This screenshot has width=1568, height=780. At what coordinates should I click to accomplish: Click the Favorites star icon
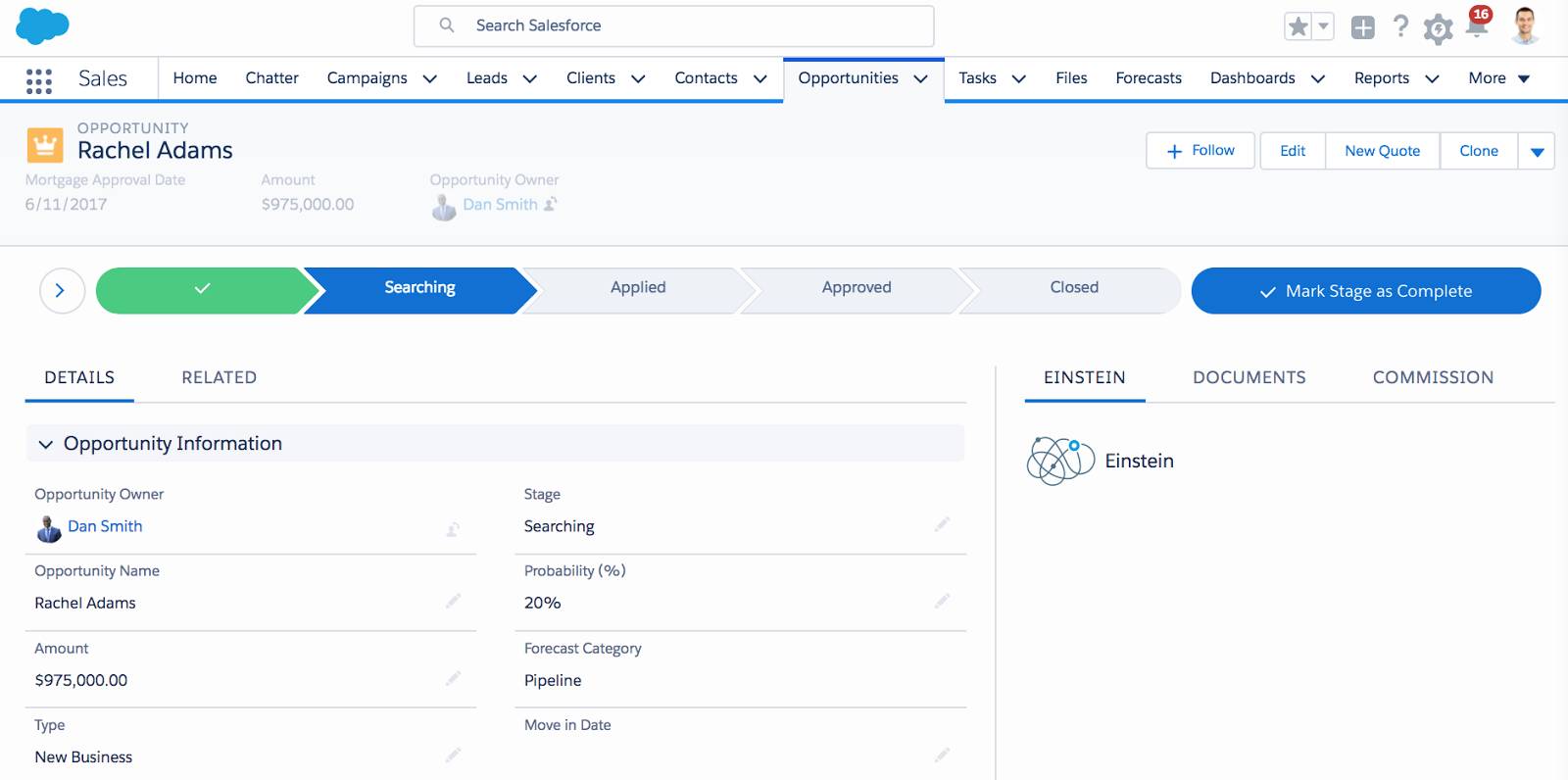tap(1298, 26)
